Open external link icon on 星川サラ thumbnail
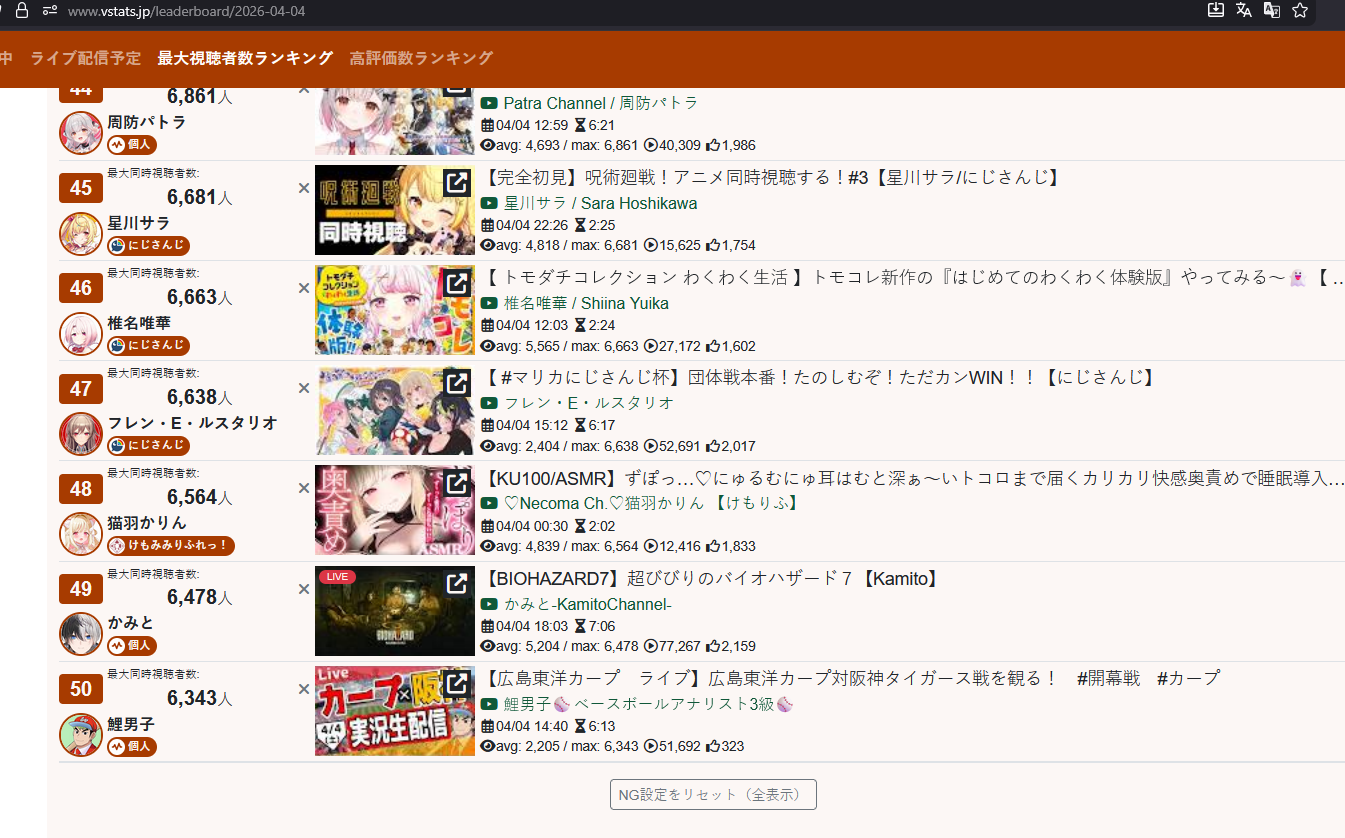The width and height of the screenshot is (1345, 838). click(456, 183)
